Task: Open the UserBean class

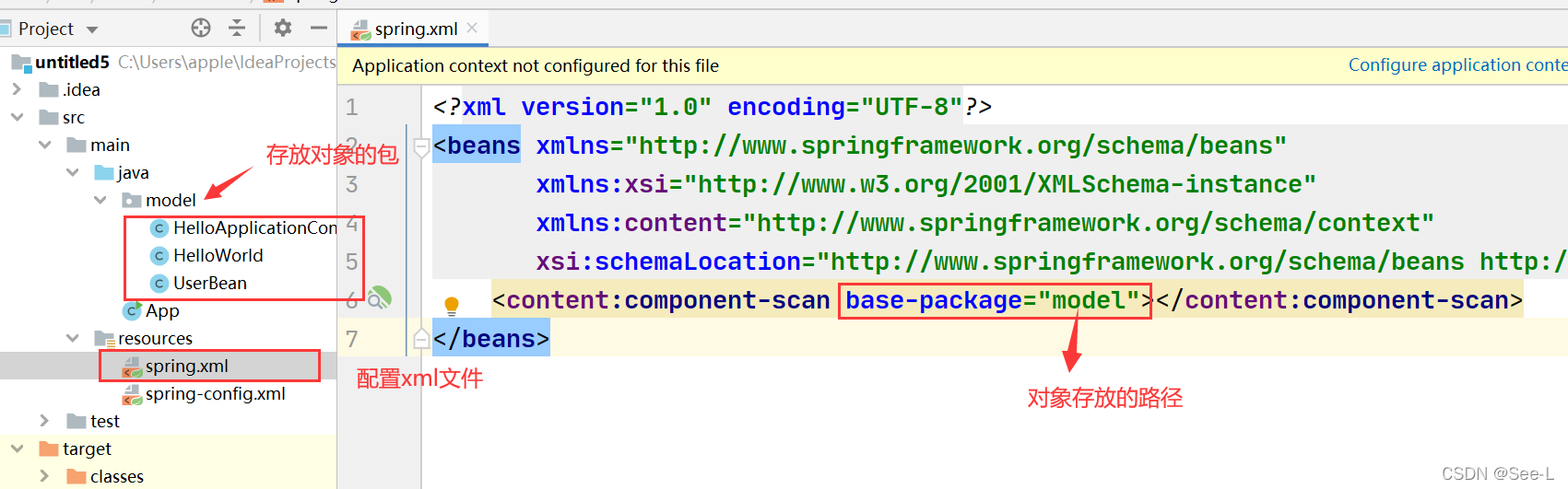Action: click(210, 283)
